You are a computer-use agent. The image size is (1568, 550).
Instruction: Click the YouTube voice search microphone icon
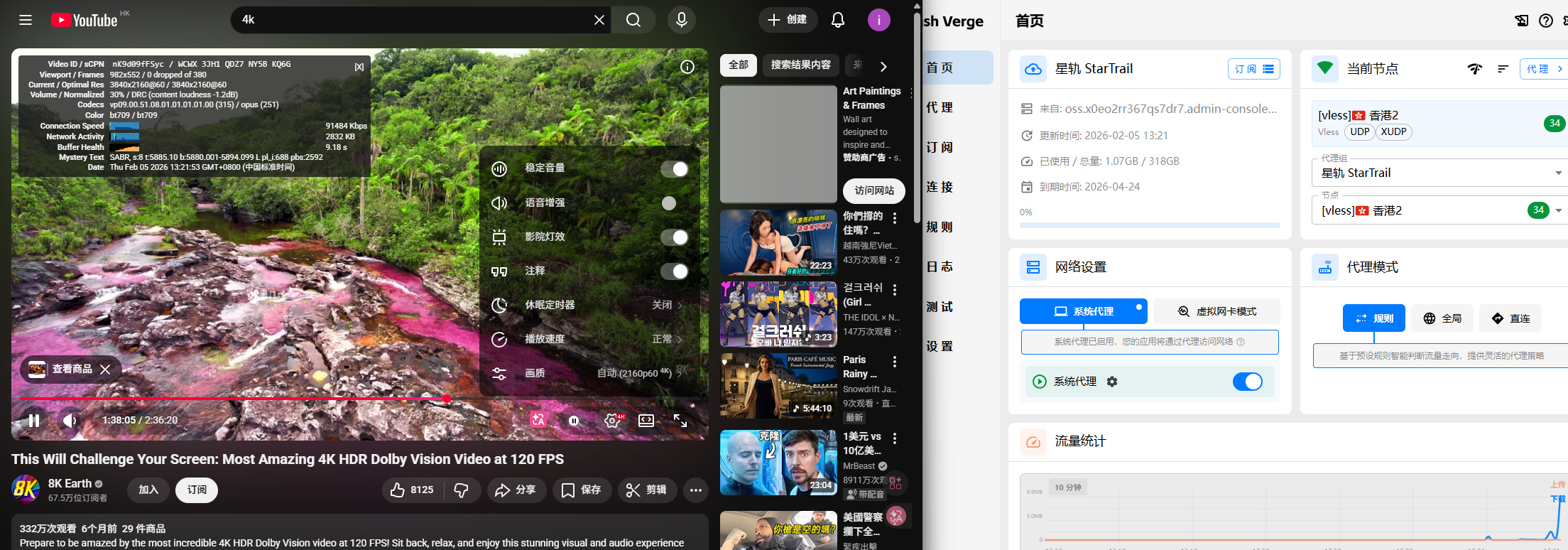tap(681, 20)
